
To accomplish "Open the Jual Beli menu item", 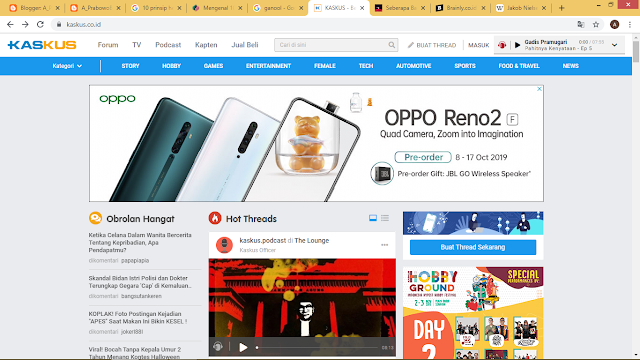I will 245,45.
